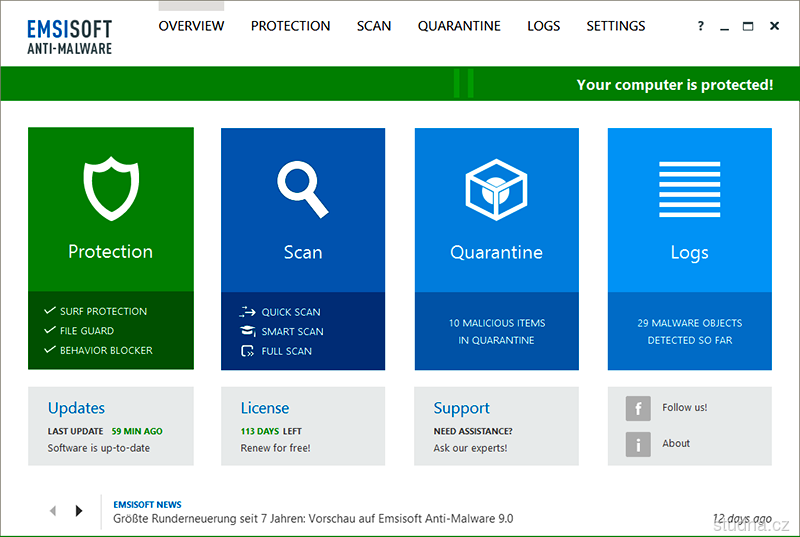Click the About info icon
The width and height of the screenshot is (800, 537).
(638, 444)
